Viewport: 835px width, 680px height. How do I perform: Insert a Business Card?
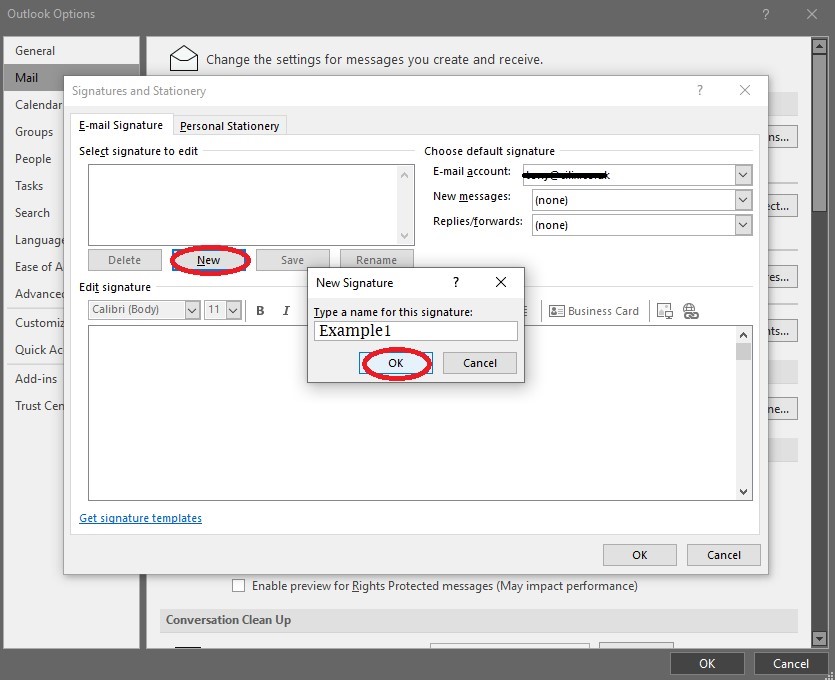point(594,311)
